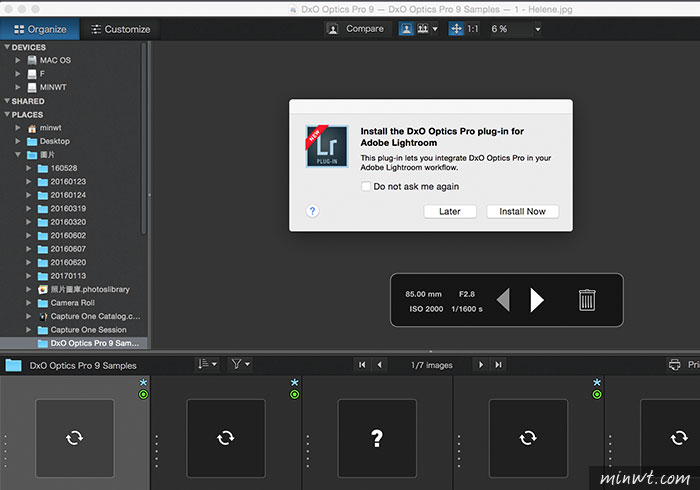Select the Camera Roll folder
The width and height of the screenshot is (700, 490).
pyautogui.click(x=72, y=303)
